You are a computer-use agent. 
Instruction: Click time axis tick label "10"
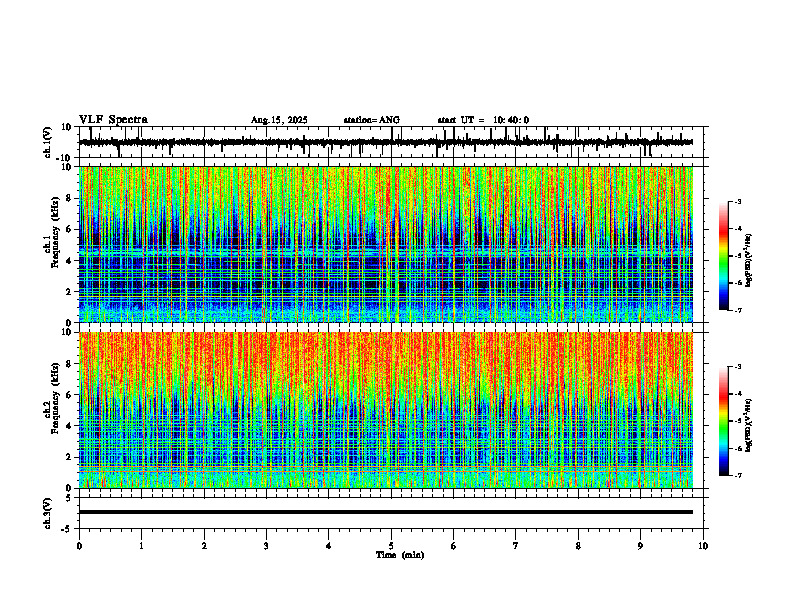(703, 546)
